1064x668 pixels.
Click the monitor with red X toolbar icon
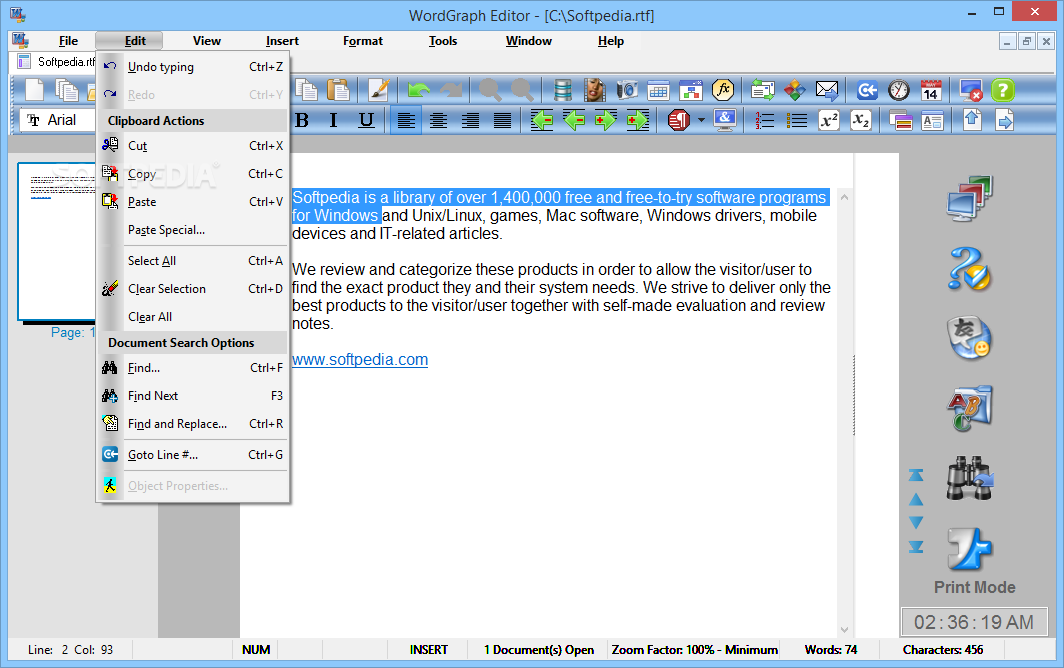[x=970, y=90]
